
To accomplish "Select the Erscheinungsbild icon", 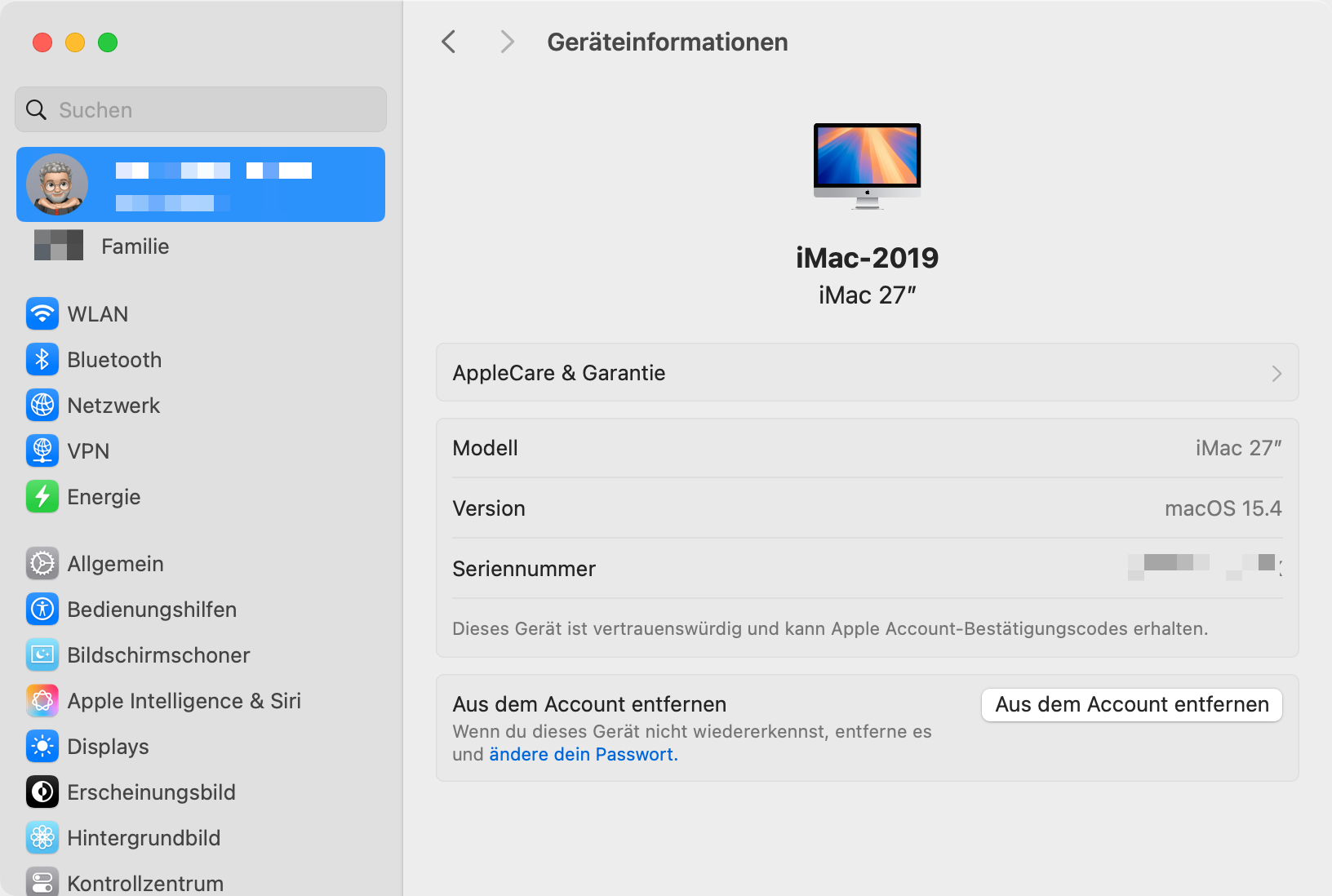I will click(x=42, y=792).
